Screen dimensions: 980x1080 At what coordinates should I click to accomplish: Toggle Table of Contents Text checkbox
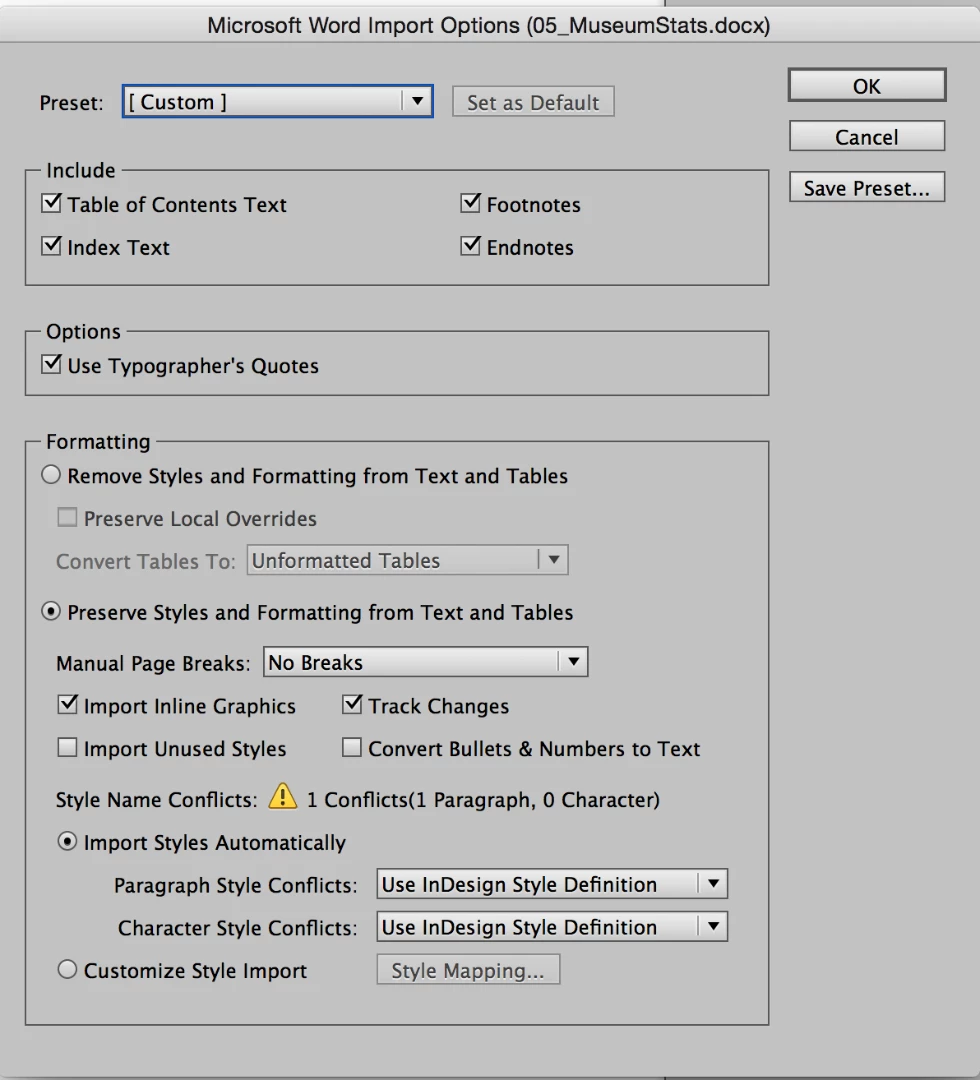51,204
